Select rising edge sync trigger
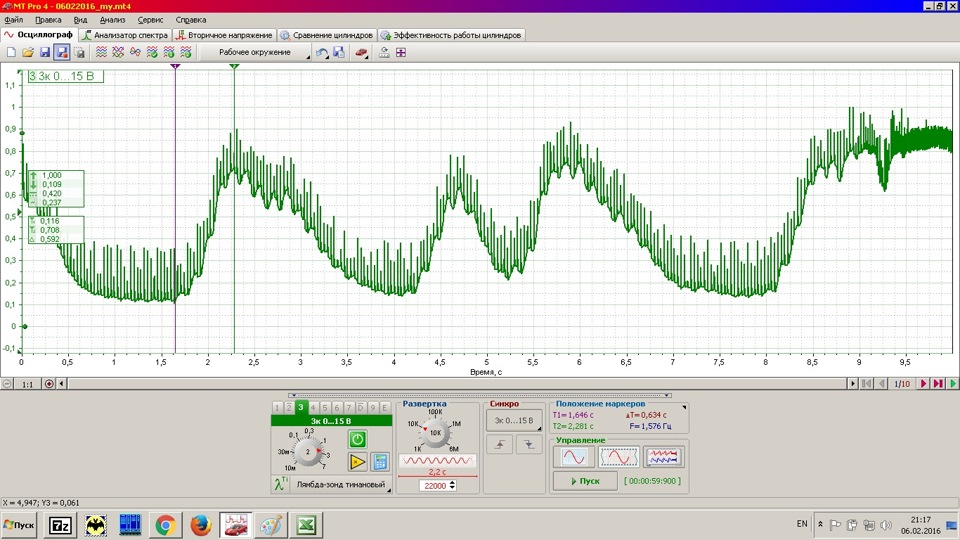 tap(500, 444)
